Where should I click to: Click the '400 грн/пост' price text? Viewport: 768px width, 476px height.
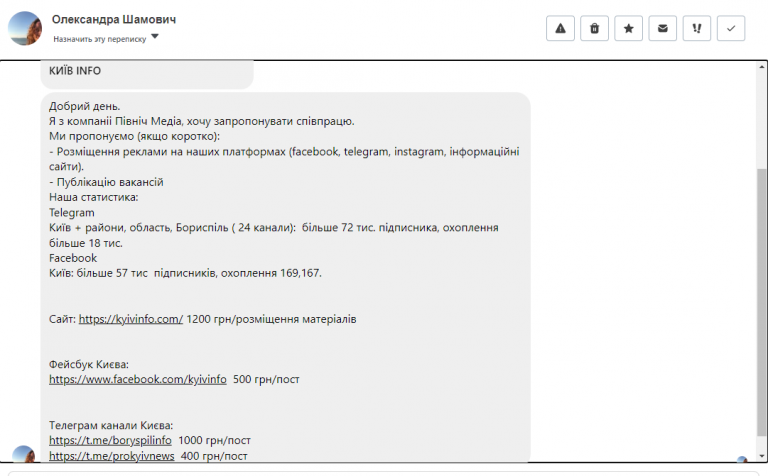214,456
